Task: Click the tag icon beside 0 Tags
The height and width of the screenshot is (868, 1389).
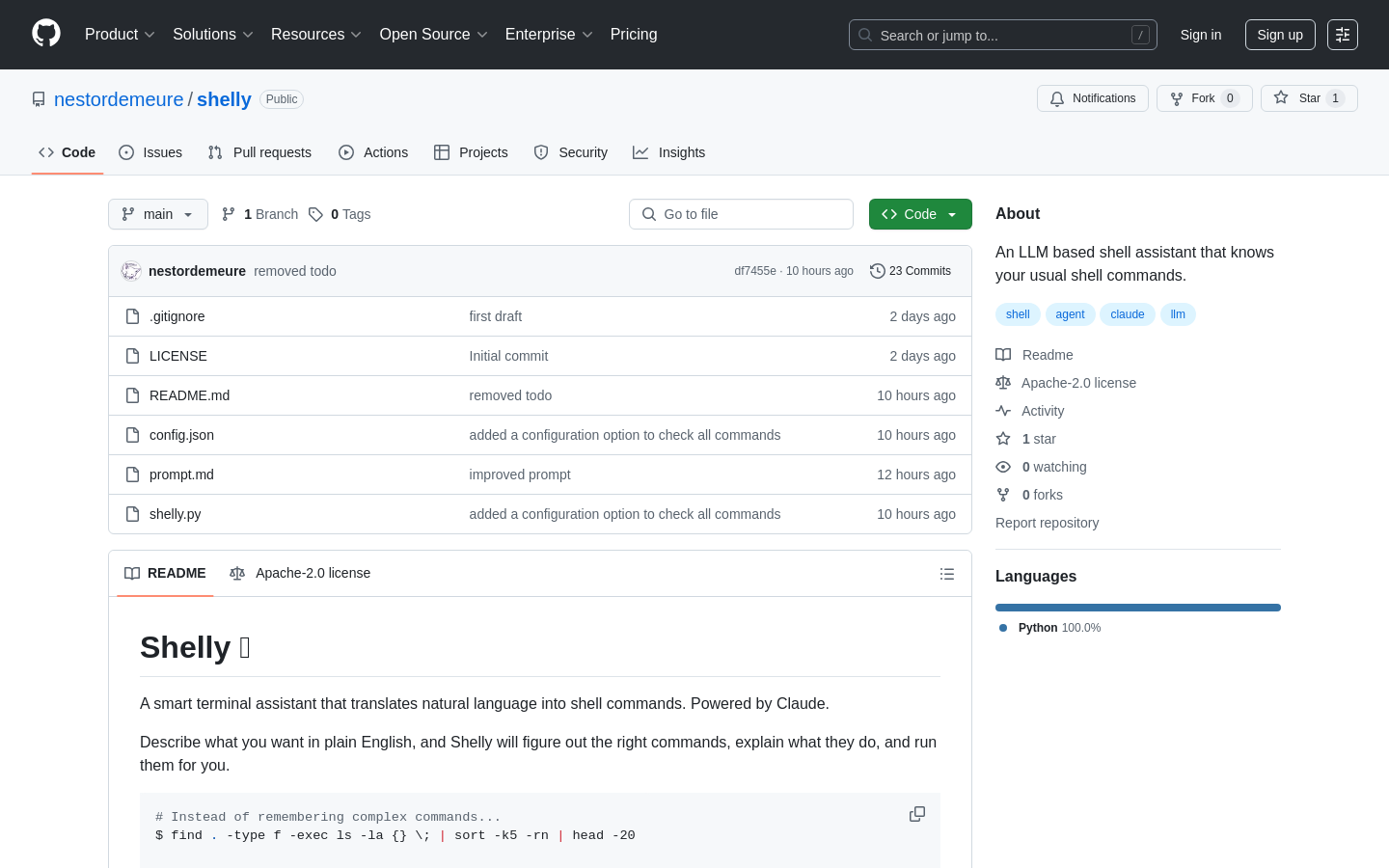Action: [x=315, y=214]
